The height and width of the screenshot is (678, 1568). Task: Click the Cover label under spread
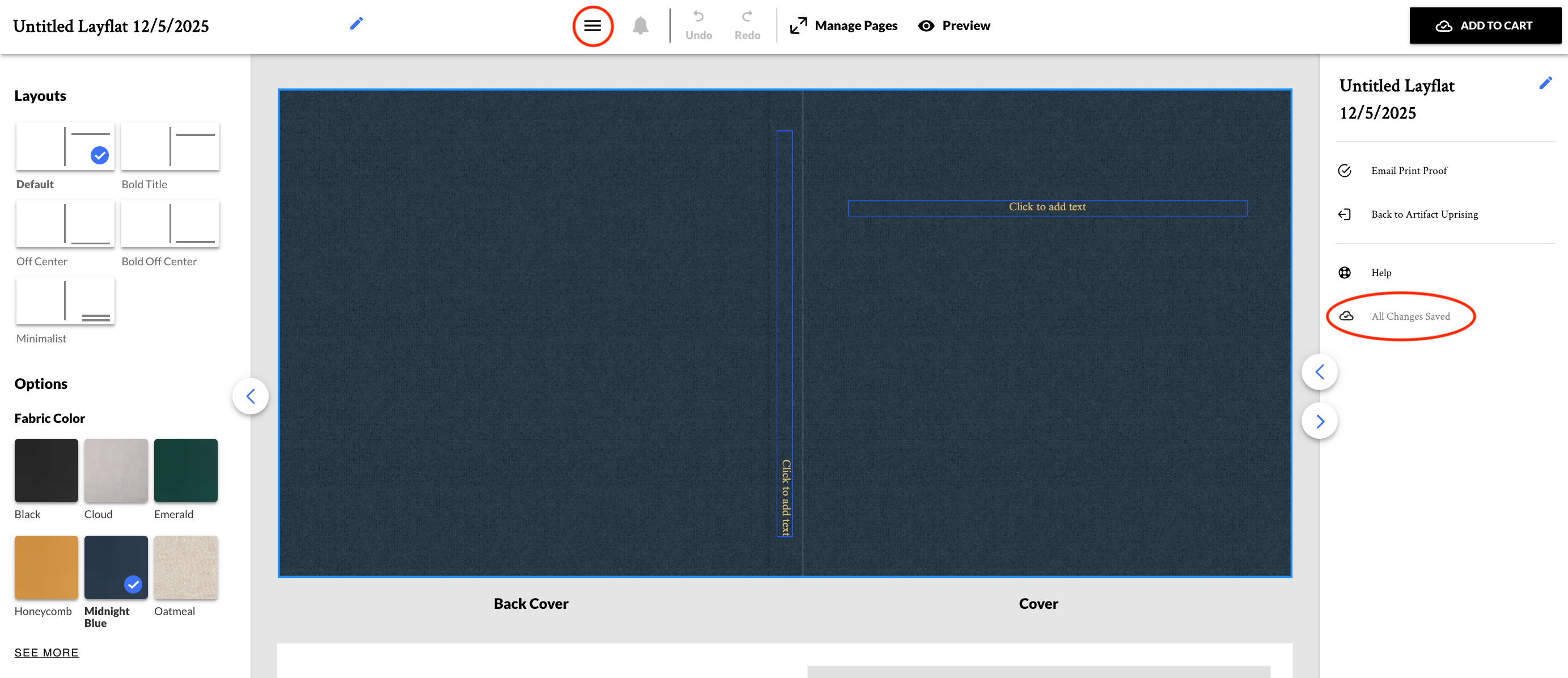1038,603
